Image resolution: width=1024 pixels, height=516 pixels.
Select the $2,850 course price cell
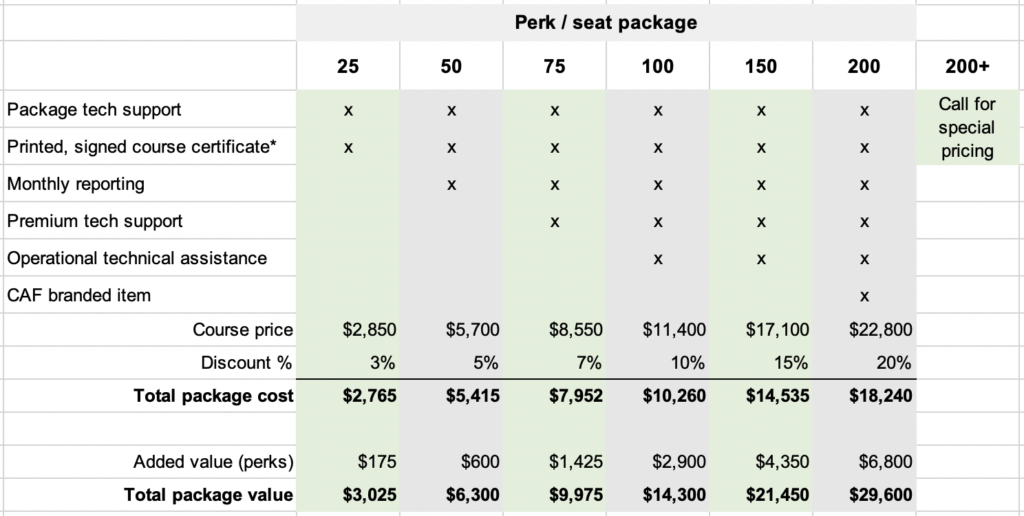tap(347, 330)
